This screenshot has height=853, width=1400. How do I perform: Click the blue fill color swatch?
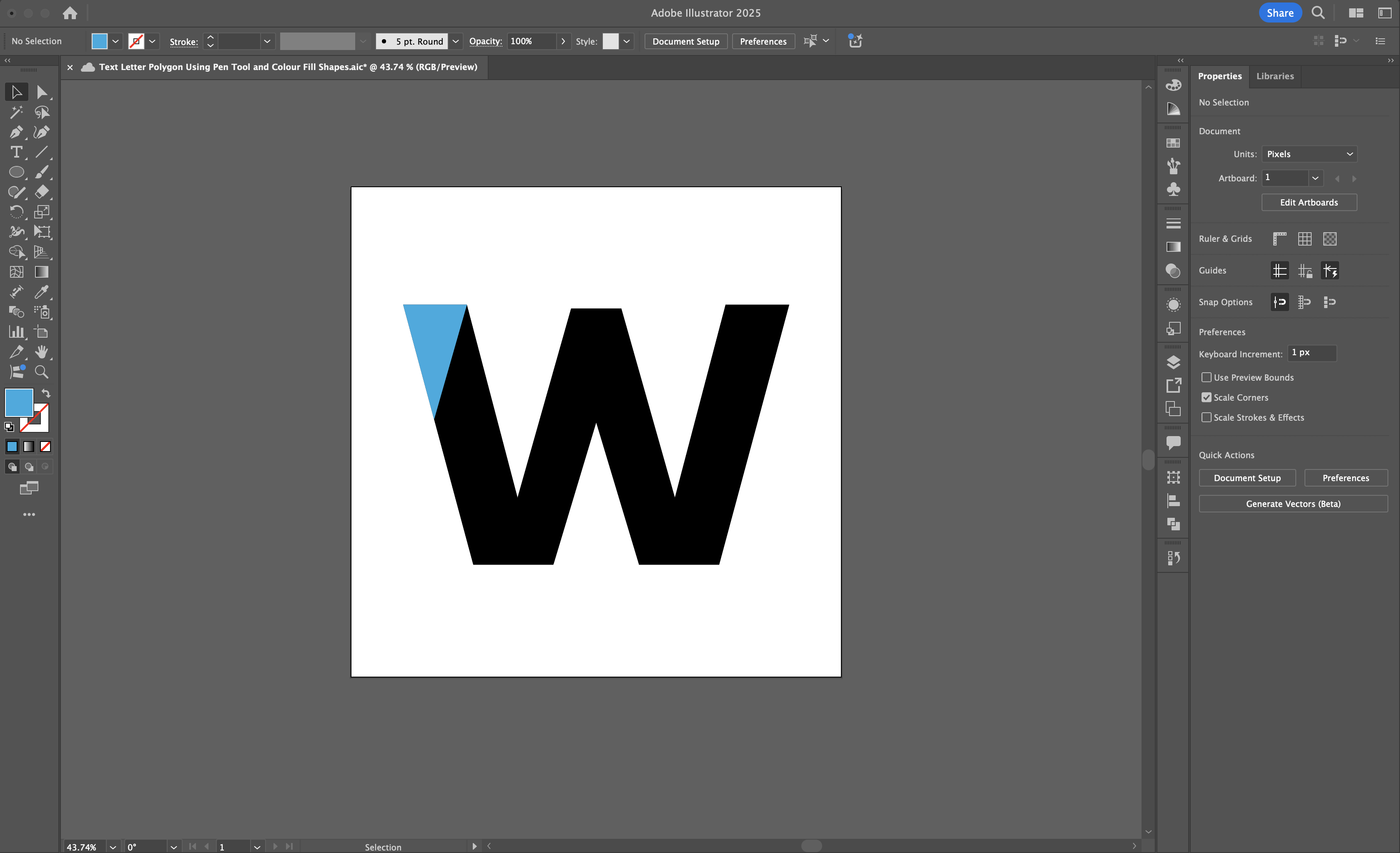(19, 403)
